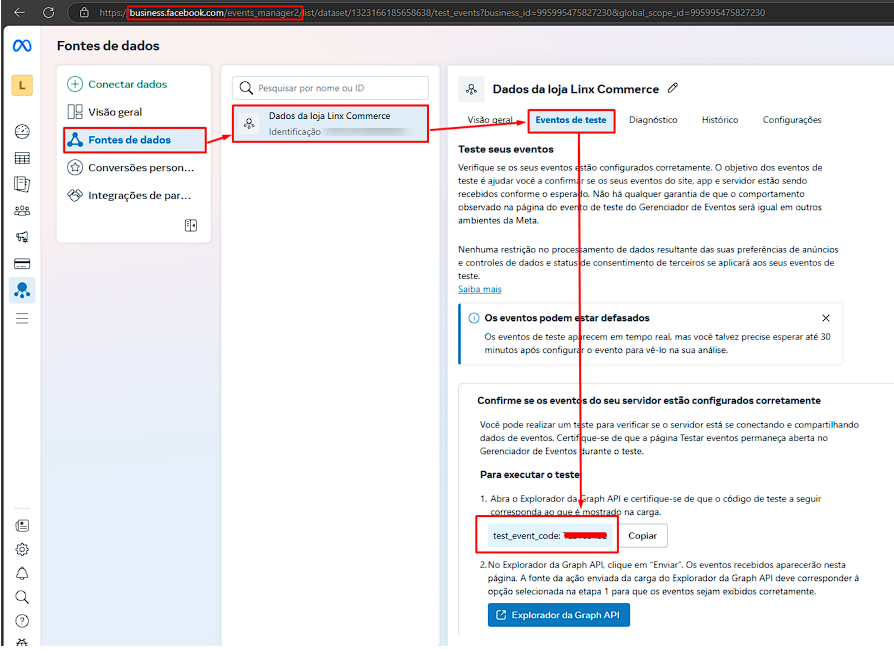Open the stacked pages icon in left rail

pyautogui.click(x=22, y=184)
